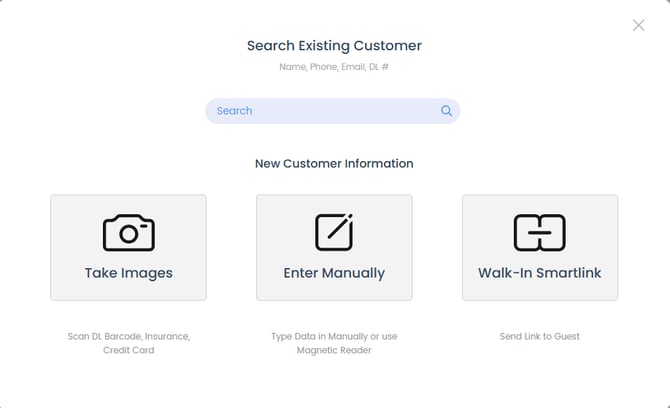Close the customer search dialog
The height and width of the screenshot is (408, 670).
638,25
